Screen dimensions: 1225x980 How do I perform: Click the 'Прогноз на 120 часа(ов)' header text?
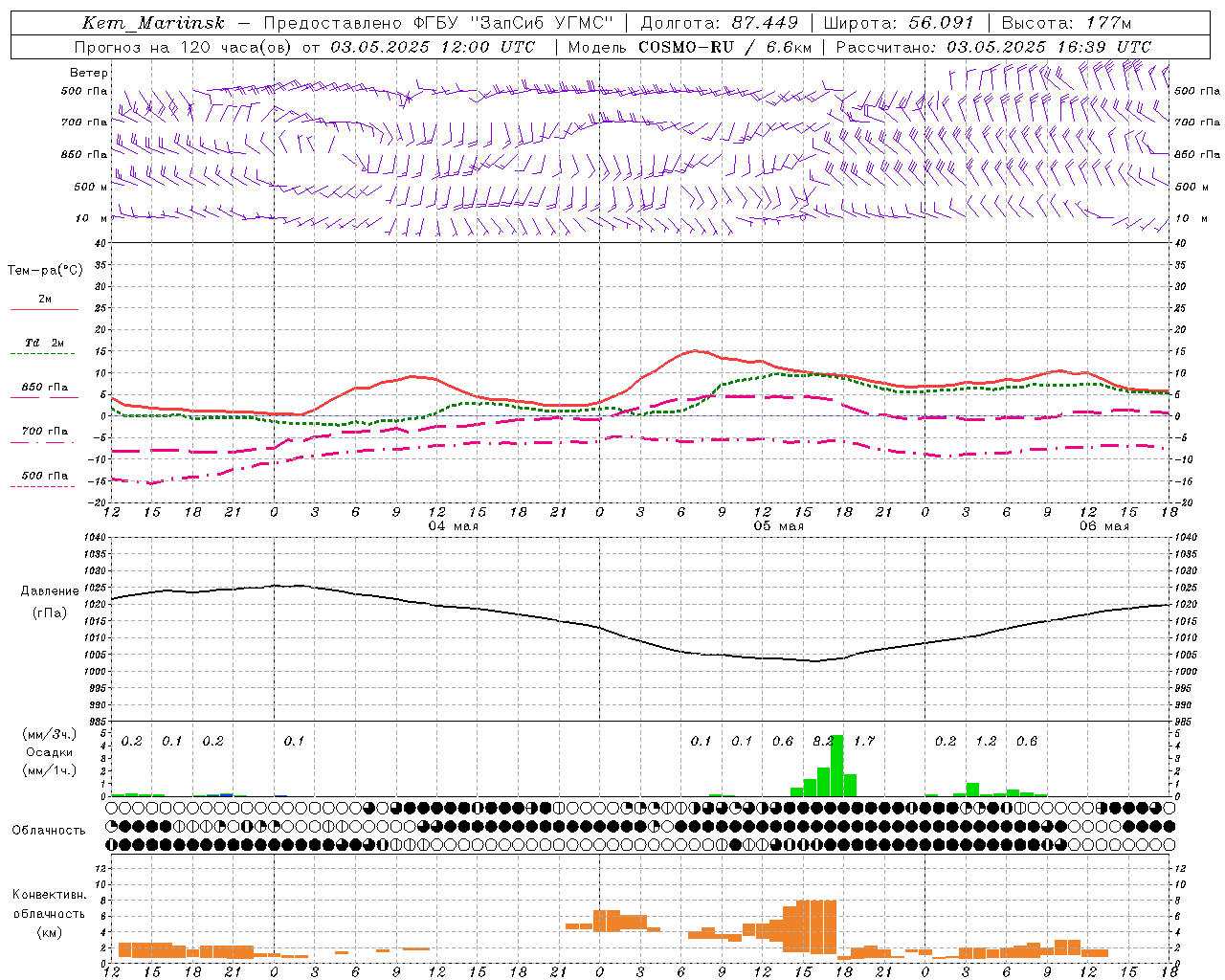pyautogui.click(x=185, y=47)
